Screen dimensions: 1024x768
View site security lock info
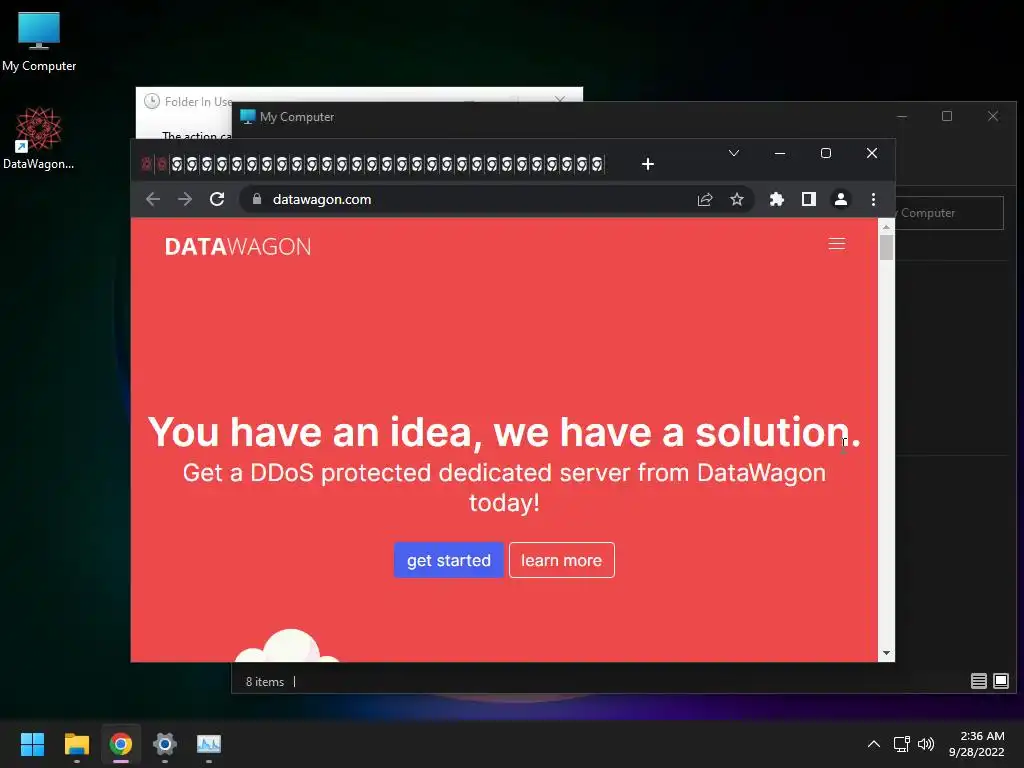[x=257, y=199]
